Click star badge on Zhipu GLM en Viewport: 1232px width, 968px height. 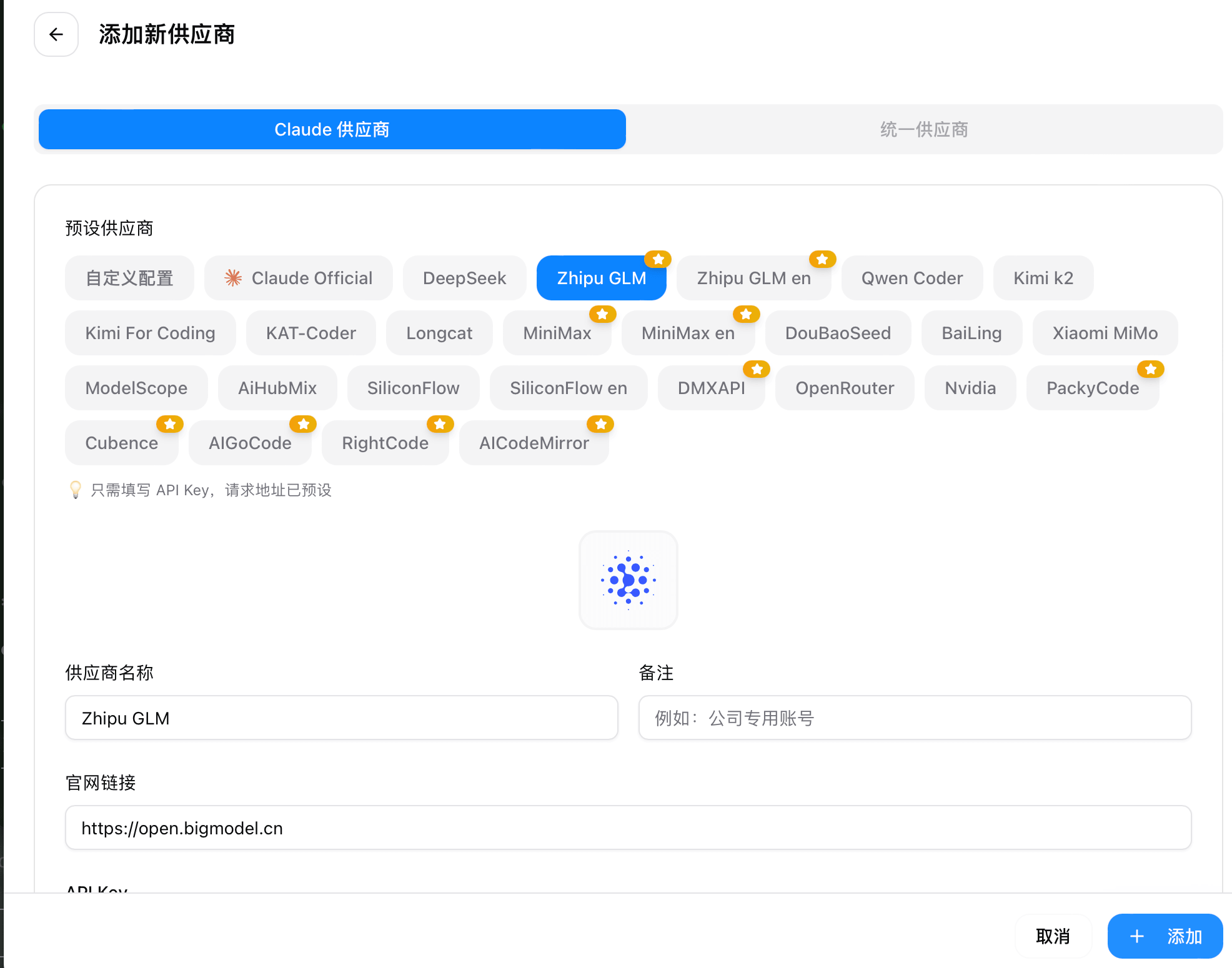click(x=822, y=259)
